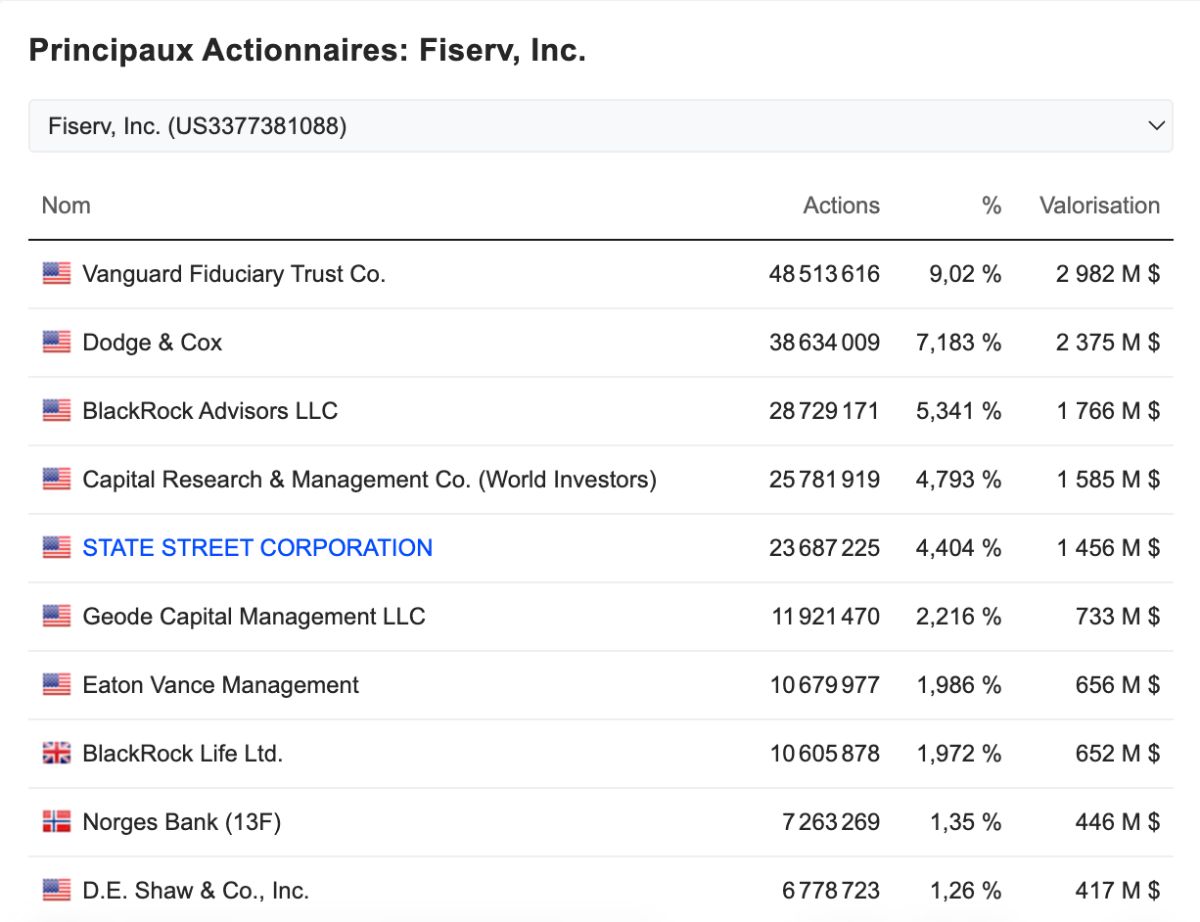Select the Capital Research & Management Co. row name
Screen dimensions: 1200x922
(369, 480)
